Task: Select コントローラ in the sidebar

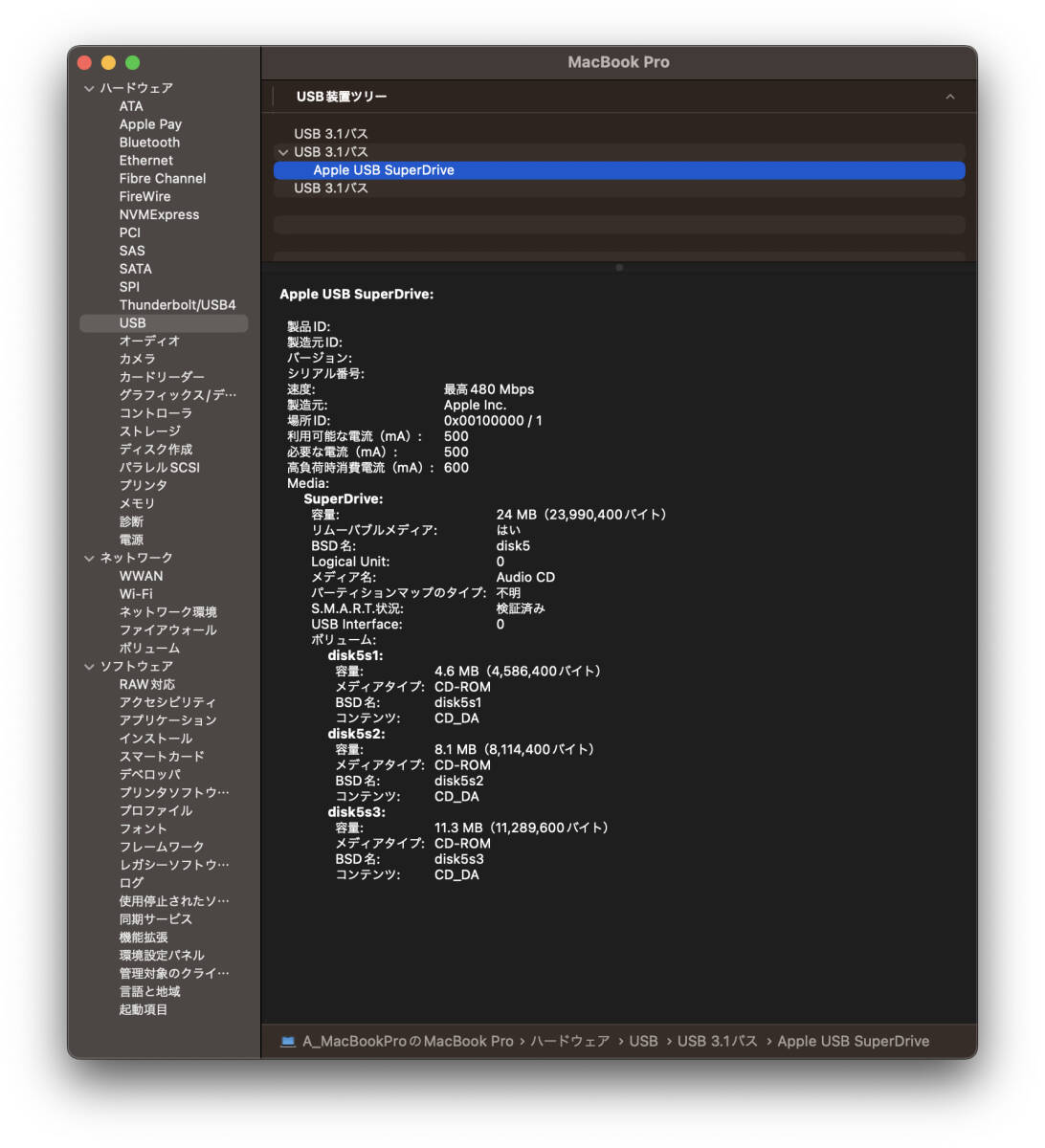Action: [x=156, y=413]
